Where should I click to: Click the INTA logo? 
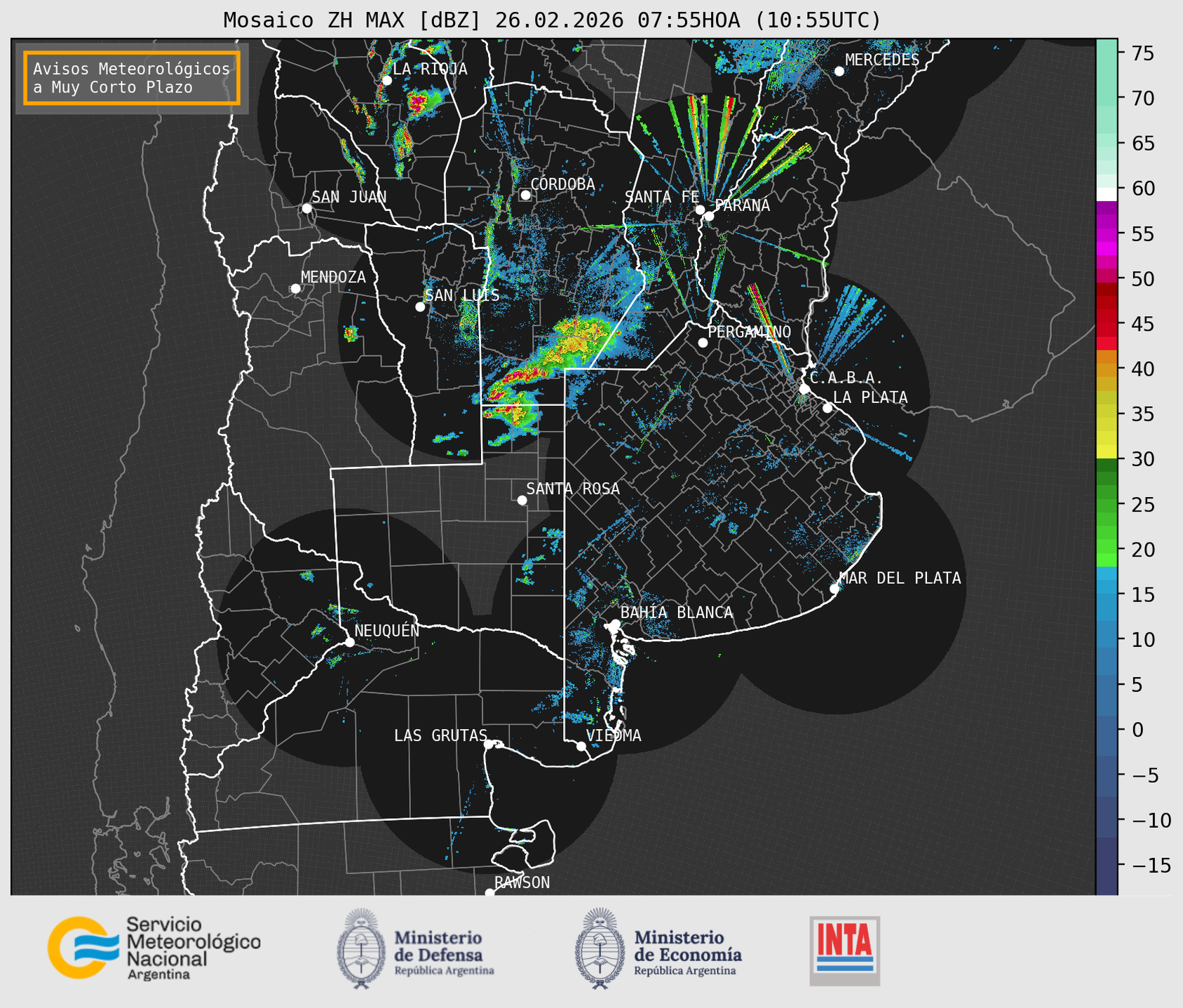point(844,951)
